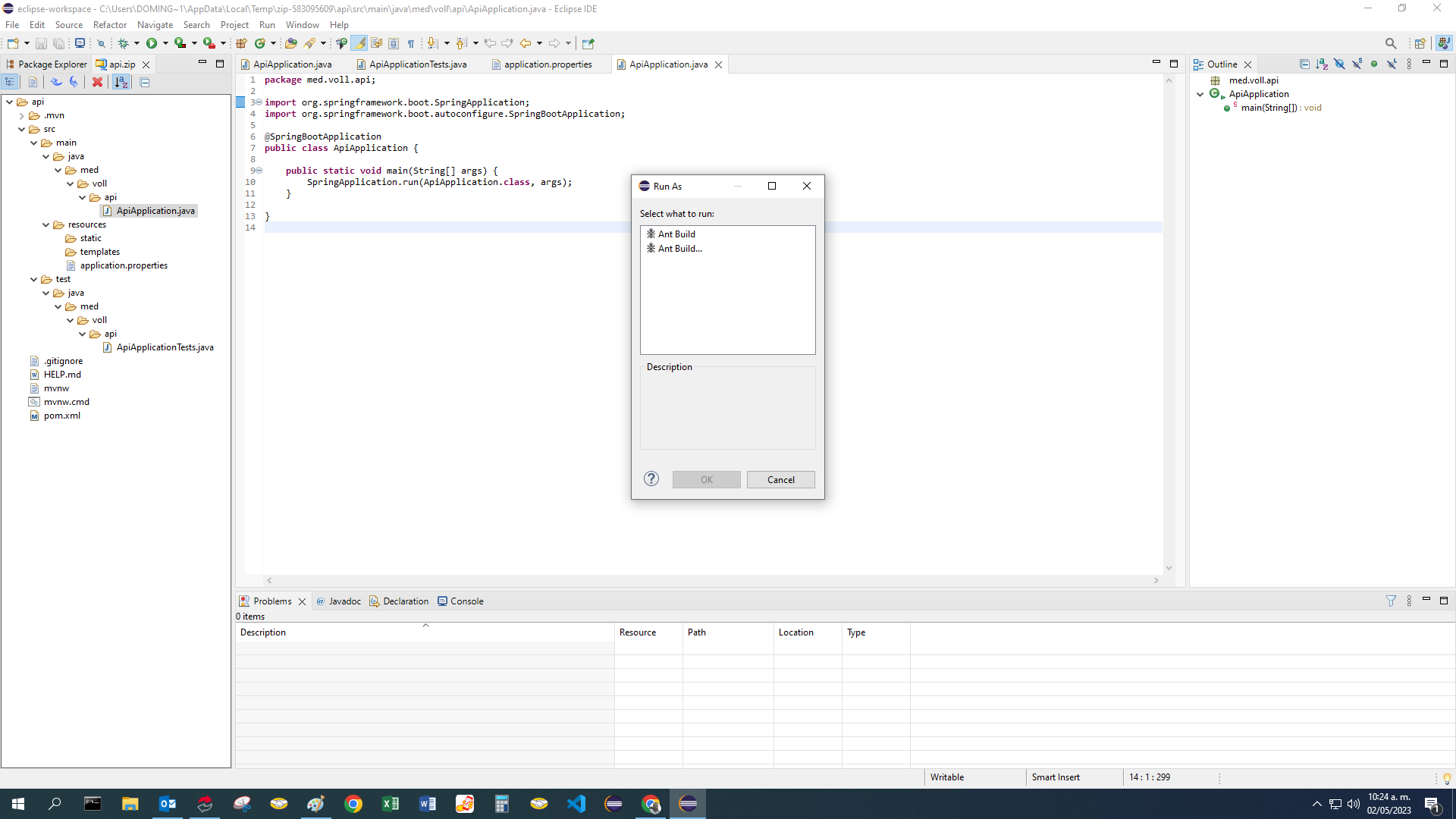Viewport: 1456px width, 819px height.
Task: Toggle alphabetical Sort in Outline
Action: 1322,64
